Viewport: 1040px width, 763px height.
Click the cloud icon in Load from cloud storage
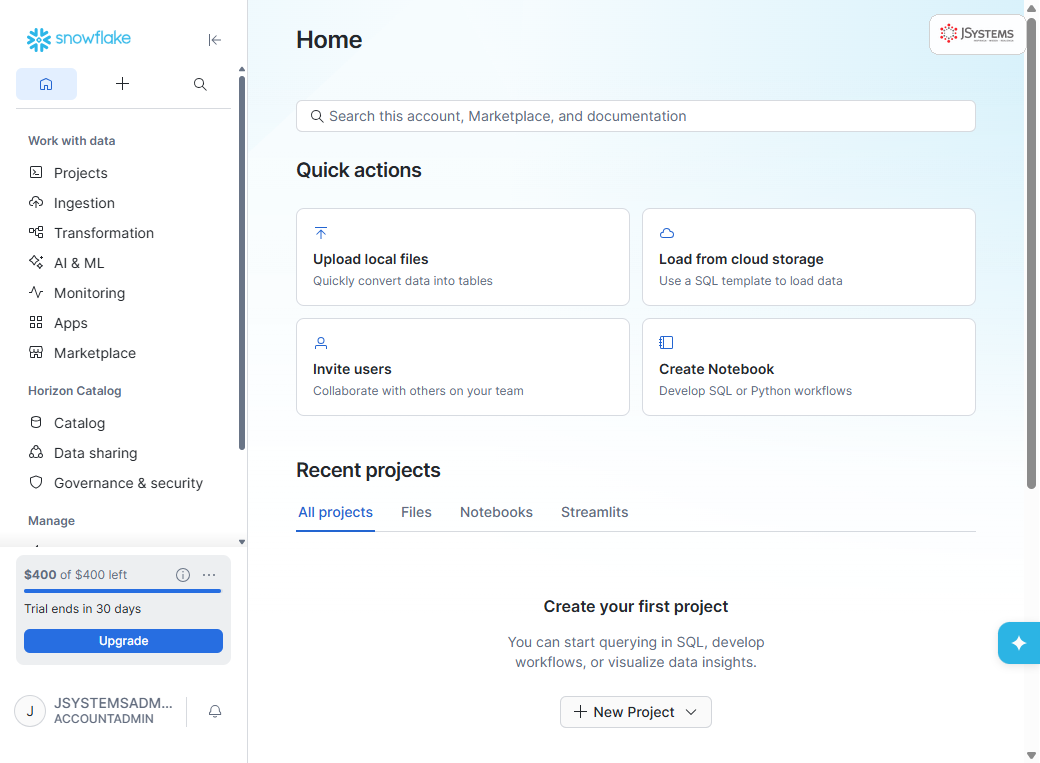coord(667,233)
